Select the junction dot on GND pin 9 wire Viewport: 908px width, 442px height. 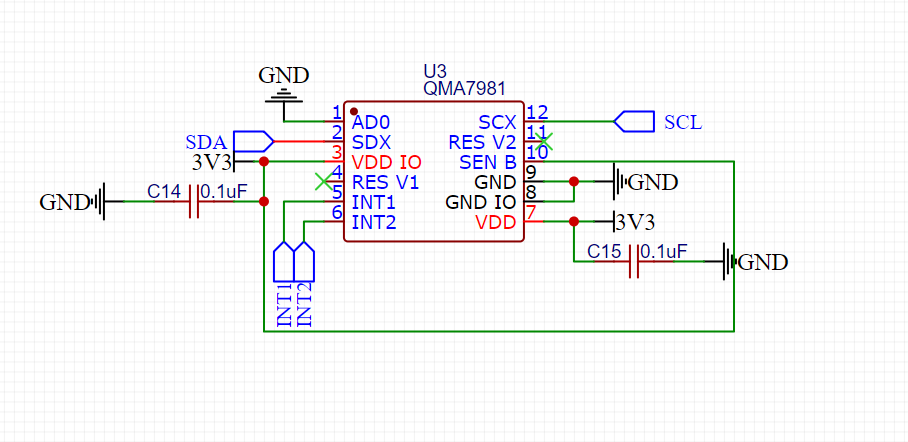[x=573, y=181]
